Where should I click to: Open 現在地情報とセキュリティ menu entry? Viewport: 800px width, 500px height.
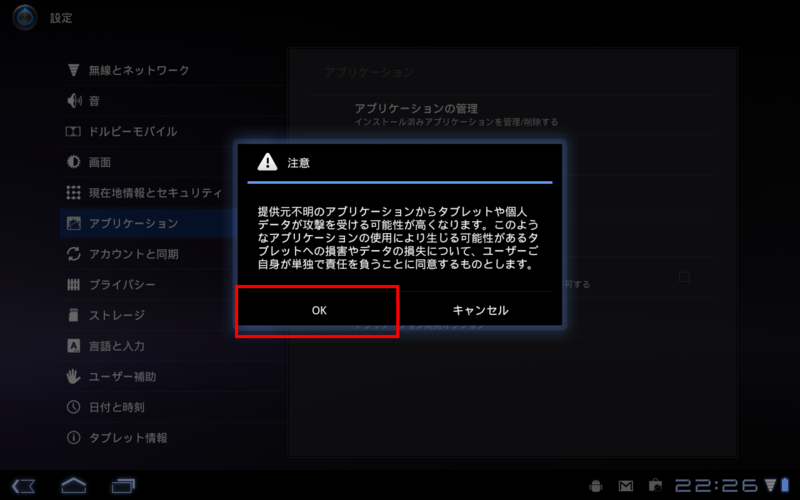172,192
